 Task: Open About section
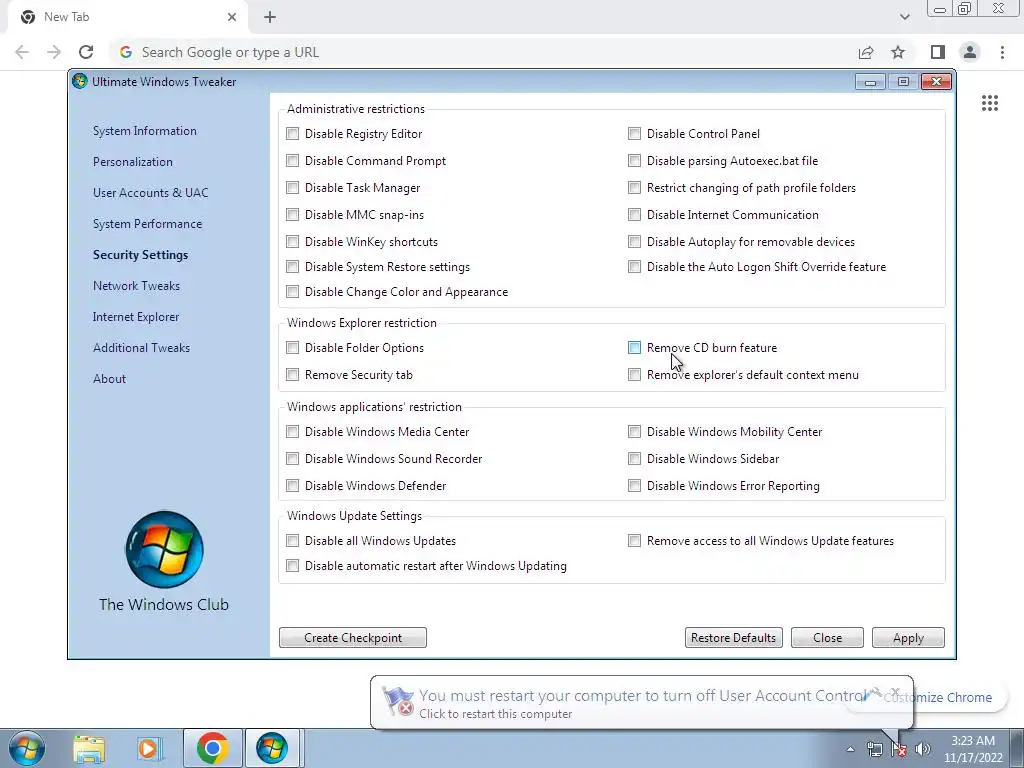pos(109,379)
